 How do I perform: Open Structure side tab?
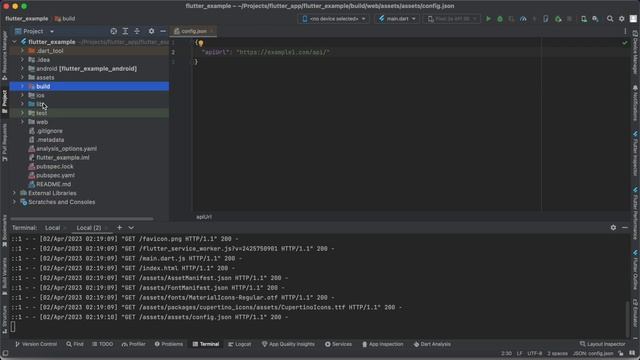click(4, 320)
